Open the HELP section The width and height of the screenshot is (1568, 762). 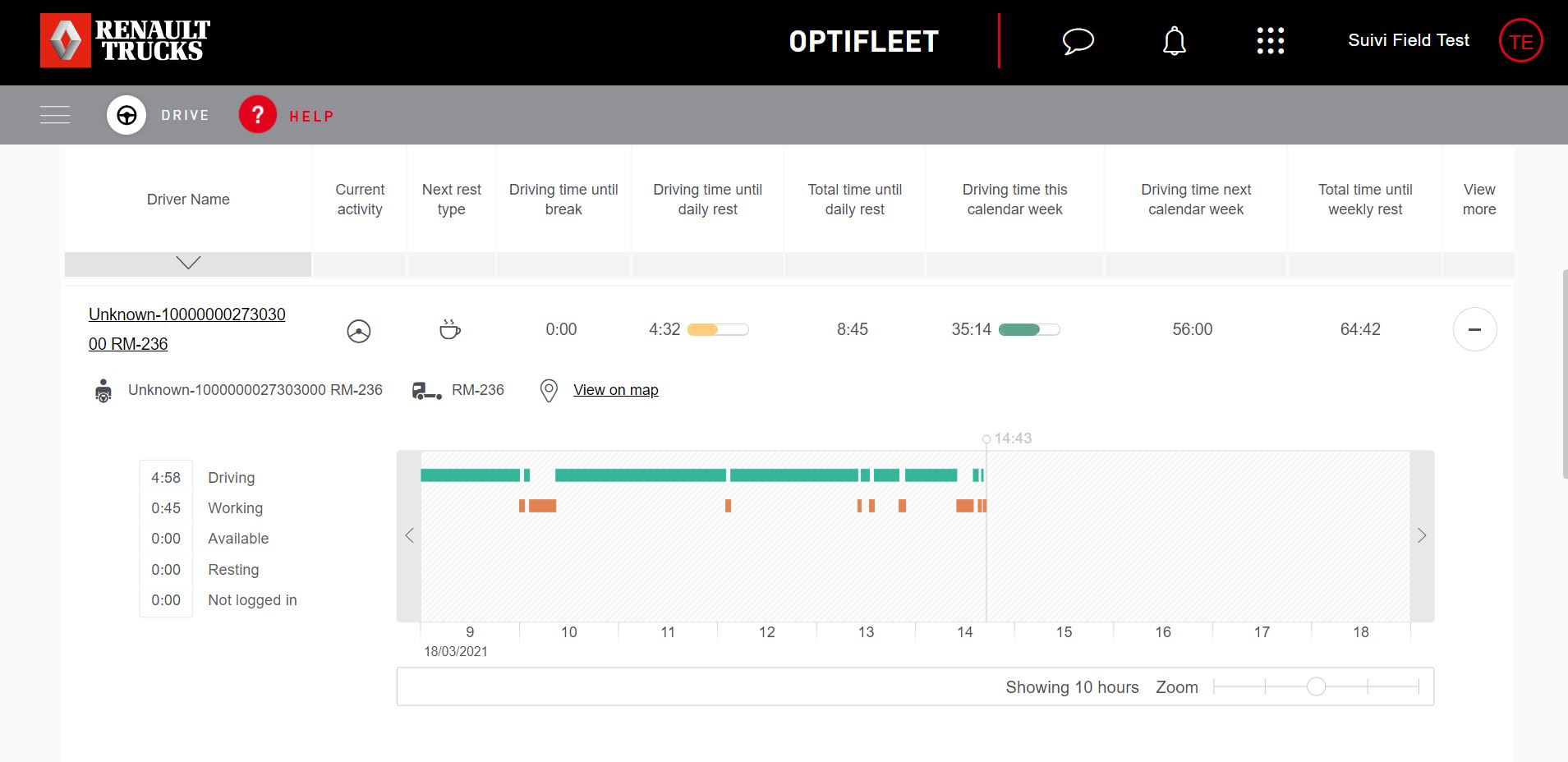pyautogui.click(x=286, y=114)
